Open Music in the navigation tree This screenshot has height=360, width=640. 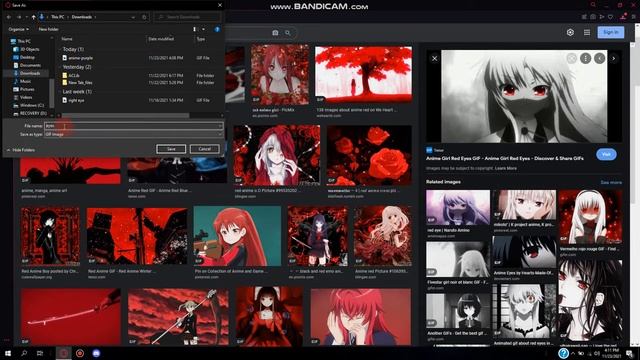[22, 81]
